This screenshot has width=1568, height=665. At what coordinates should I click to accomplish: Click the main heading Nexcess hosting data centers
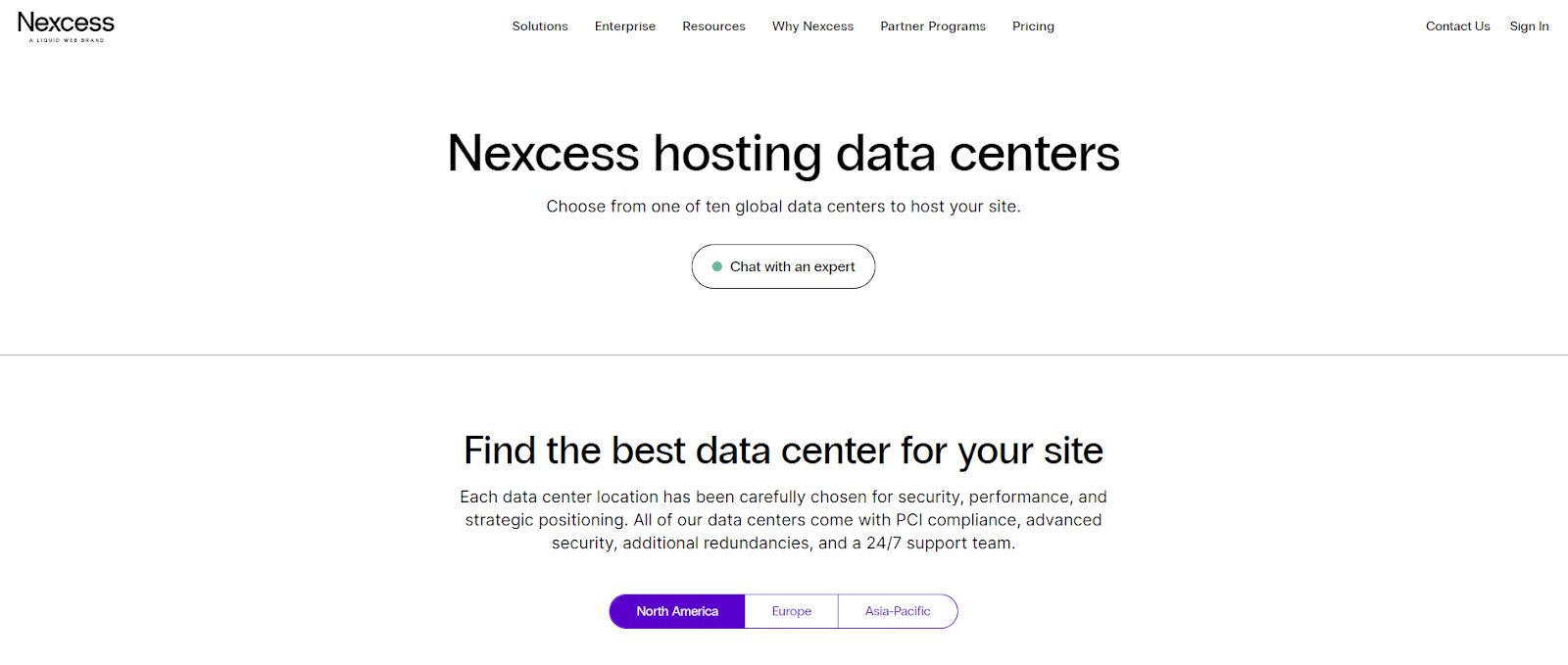783,153
